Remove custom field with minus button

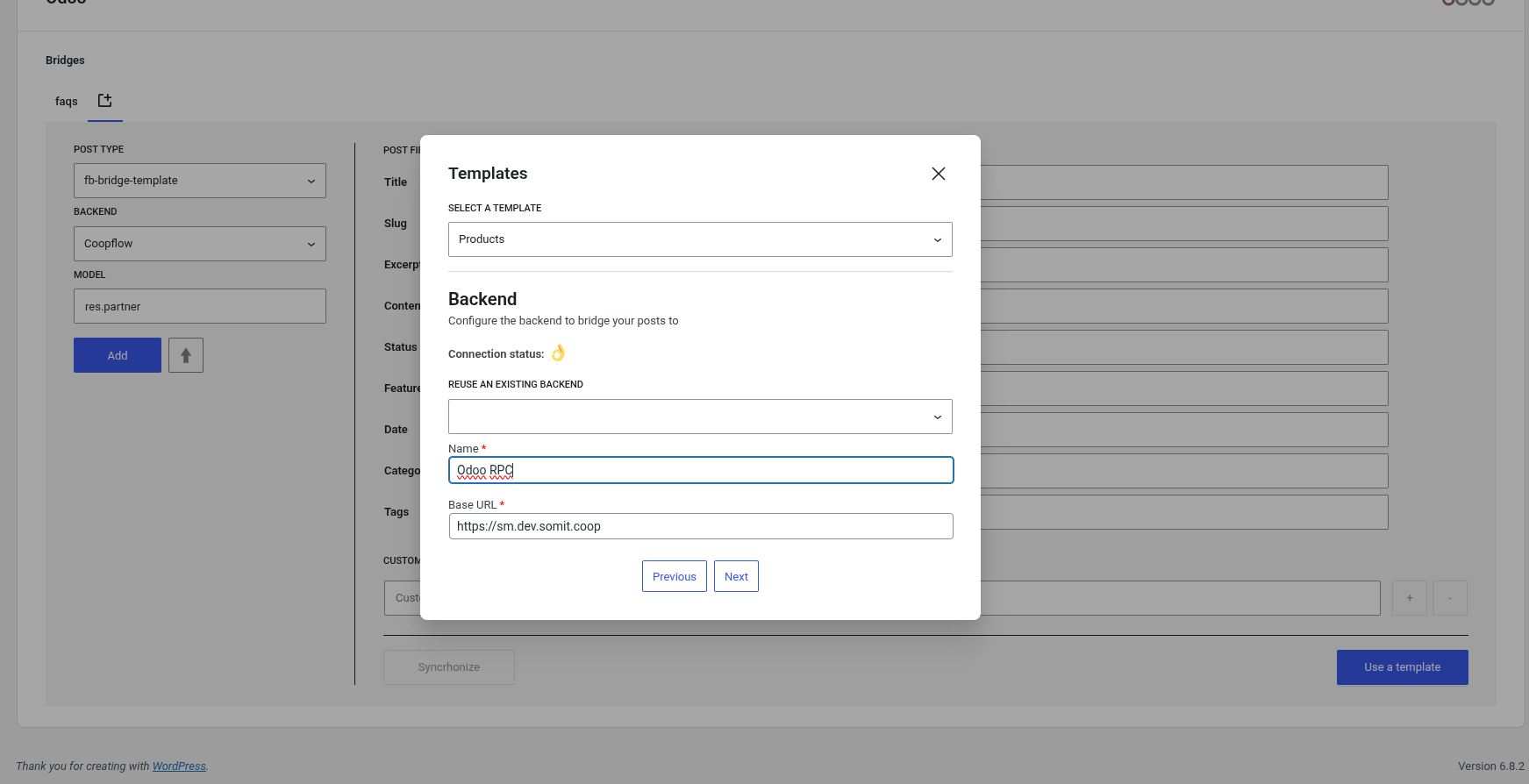tap(1450, 598)
